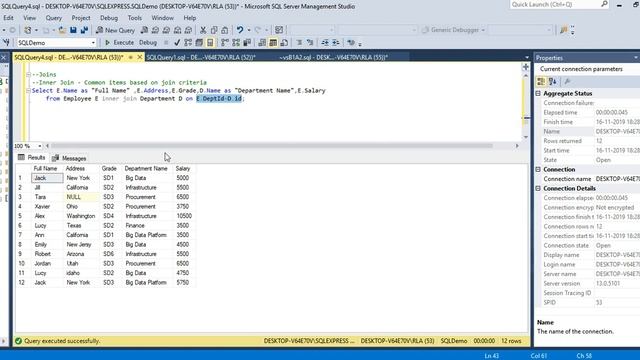Click the Database Engine Query icon after New Query

pyautogui.click(x=144, y=30)
